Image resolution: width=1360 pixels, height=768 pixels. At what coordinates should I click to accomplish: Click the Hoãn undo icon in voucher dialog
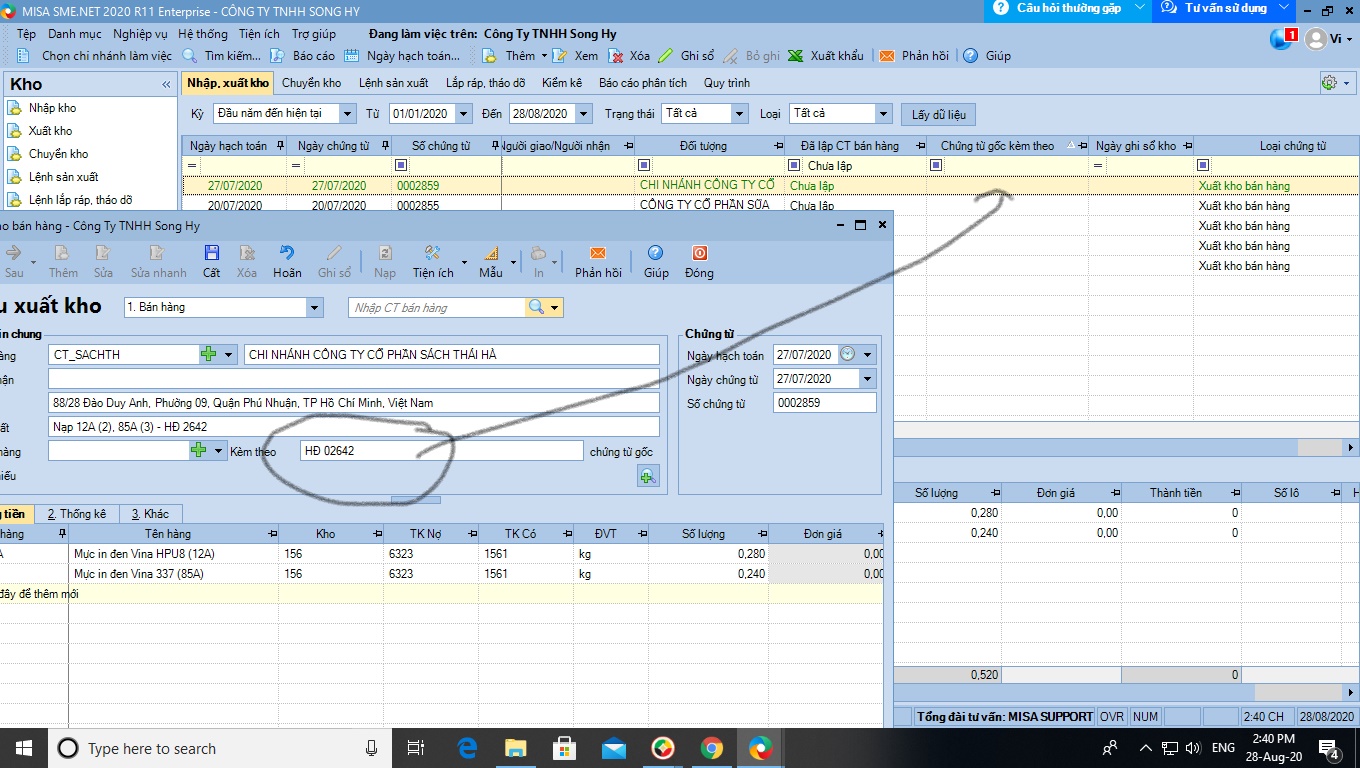pyautogui.click(x=287, y=254)
